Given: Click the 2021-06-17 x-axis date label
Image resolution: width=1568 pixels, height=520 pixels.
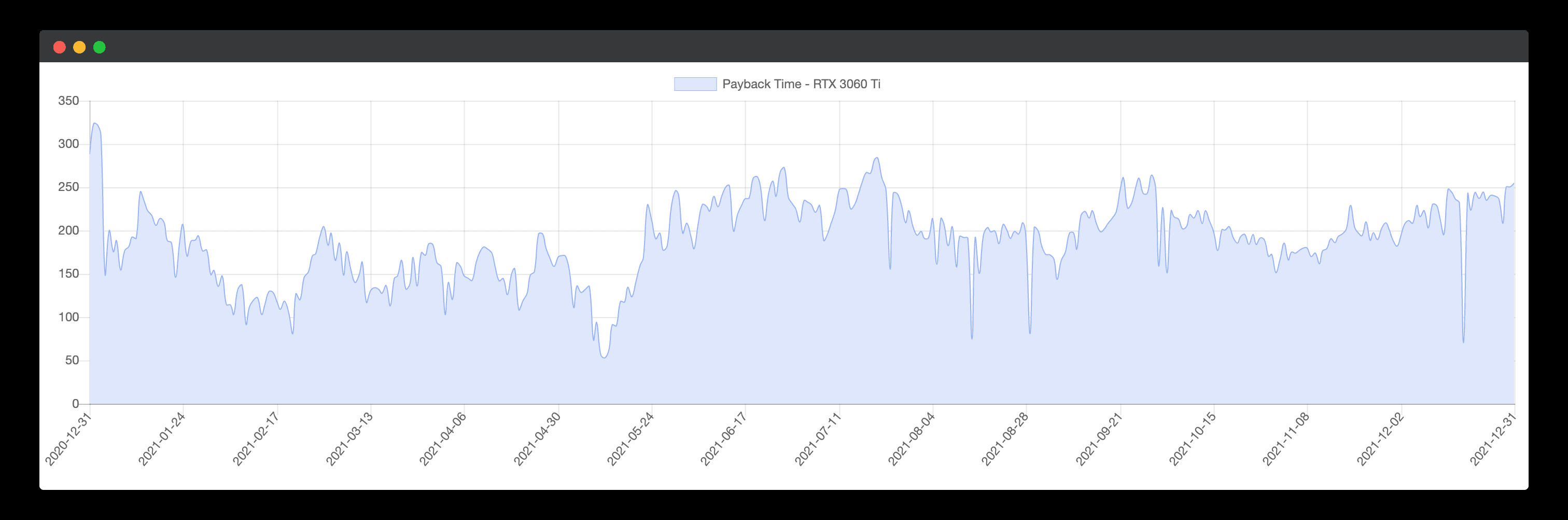Looking at the screenshot, I should click(x=723, y=439).
